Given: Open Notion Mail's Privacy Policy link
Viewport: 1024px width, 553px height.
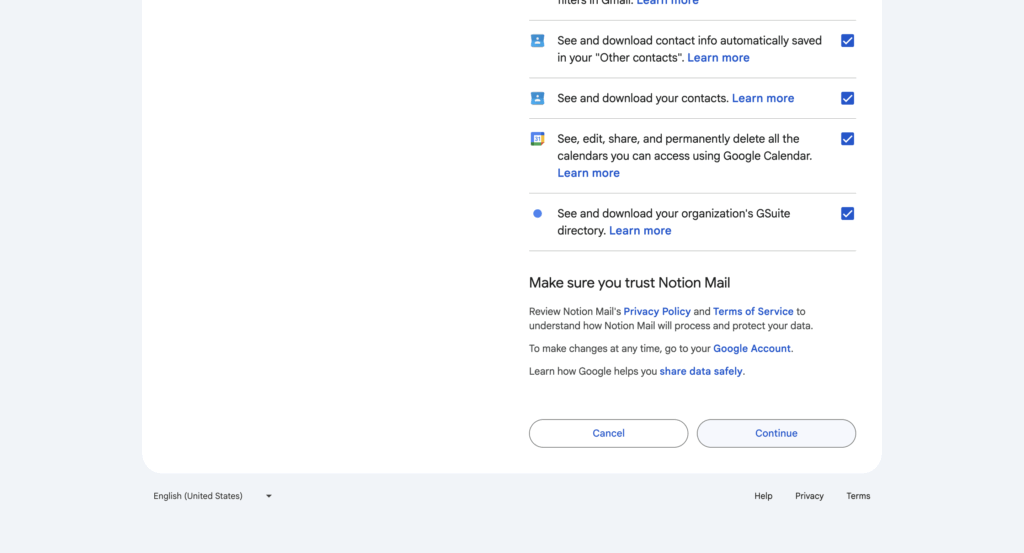Looking at the screenshot, I should (x=657, y=312).
